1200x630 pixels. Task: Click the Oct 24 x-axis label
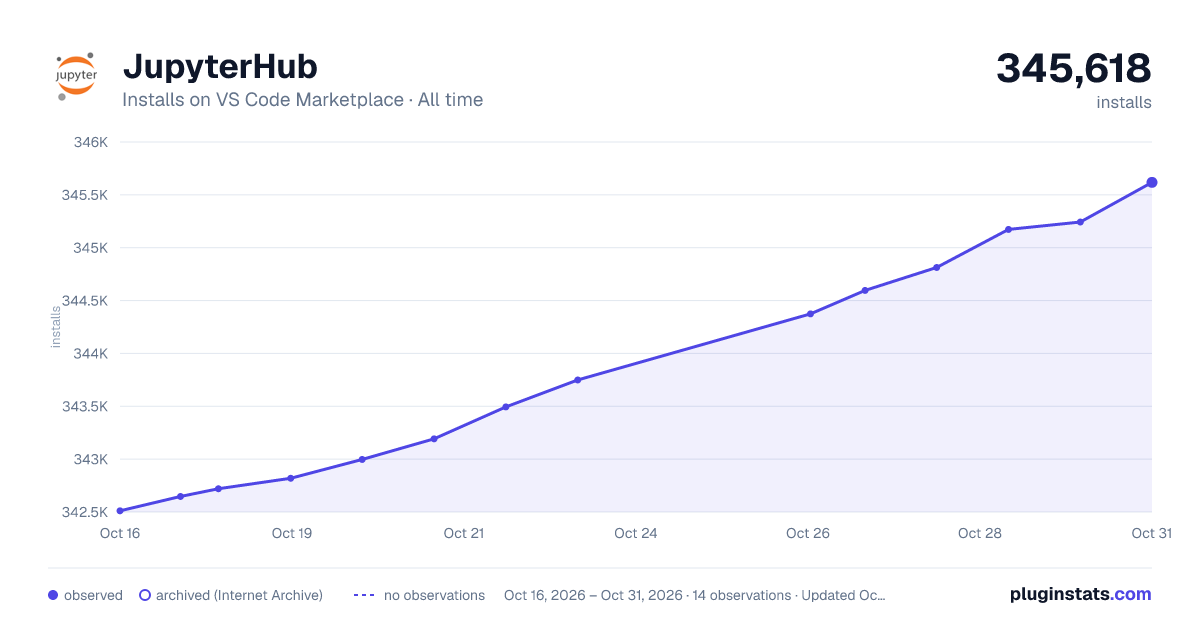click(636, 533)
